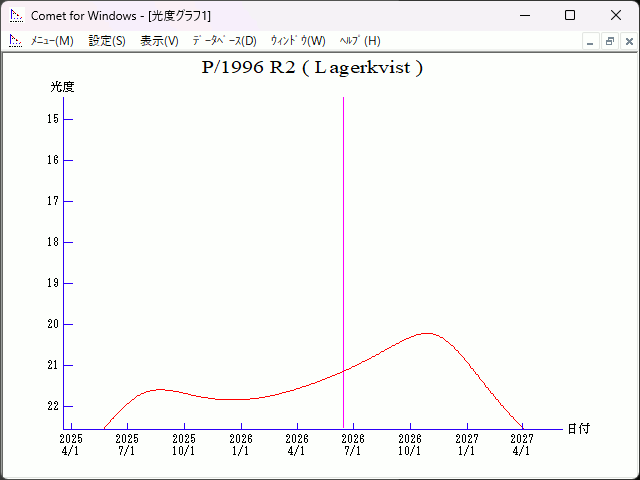
Task: Click the graph document icon beside メニュー
Action: point(16,41)
